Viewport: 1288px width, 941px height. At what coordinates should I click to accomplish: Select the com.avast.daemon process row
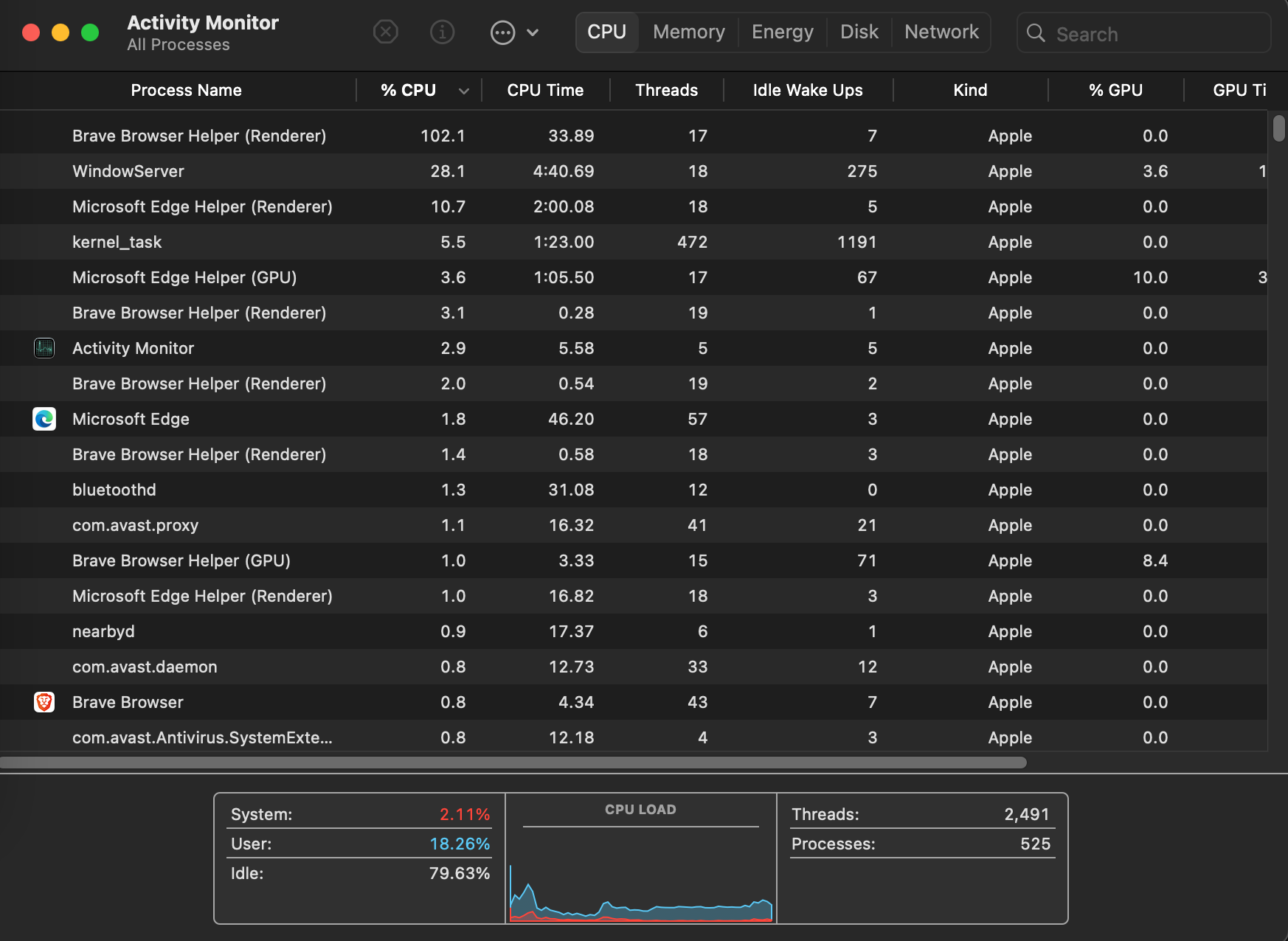(634, 667)
